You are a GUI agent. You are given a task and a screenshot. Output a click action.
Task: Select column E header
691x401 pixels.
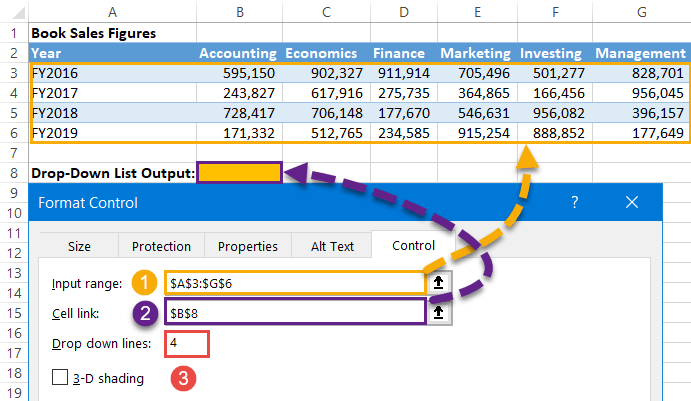point(477,12)
